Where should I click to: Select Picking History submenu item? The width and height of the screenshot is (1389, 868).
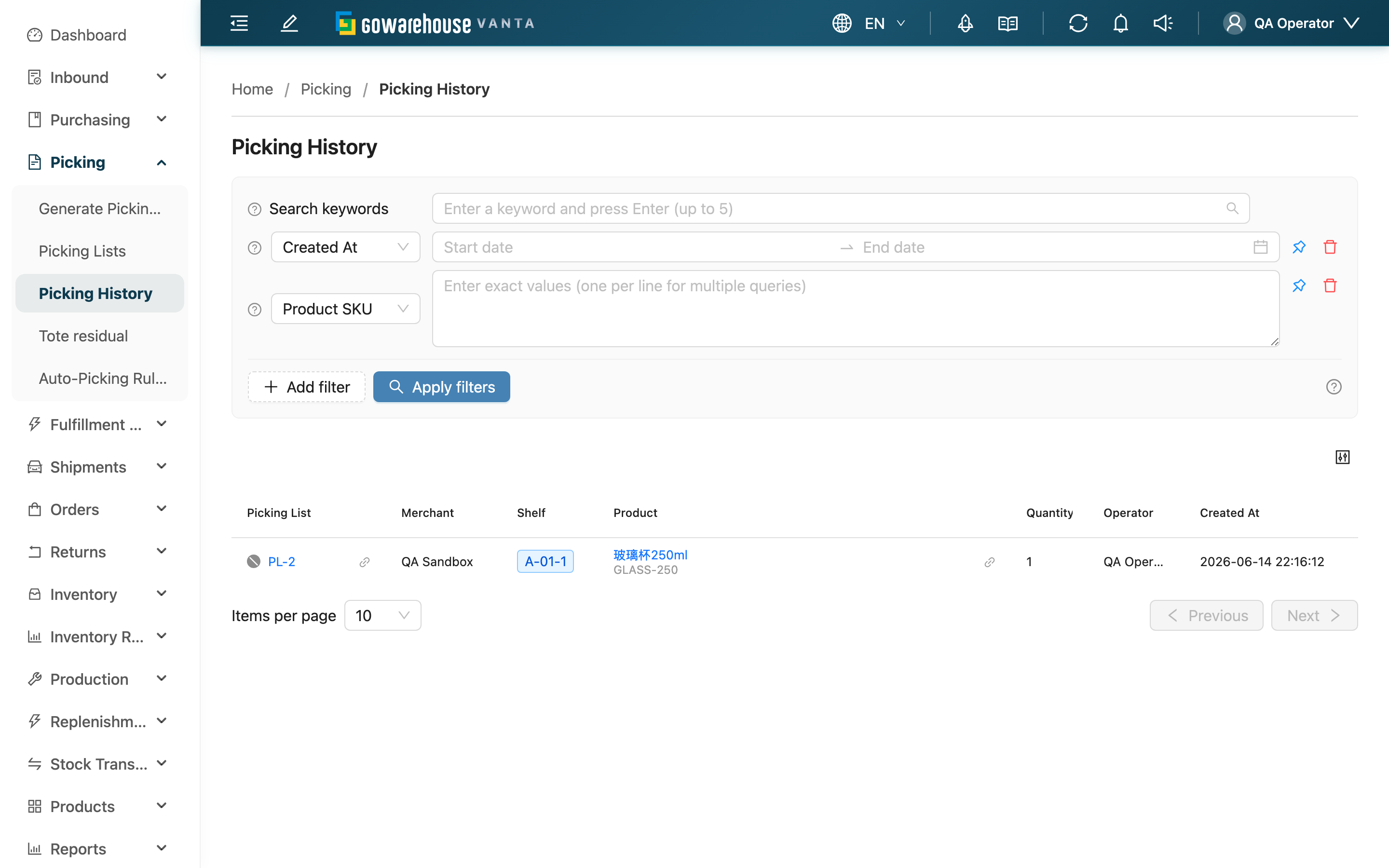(x=100, y=293)
